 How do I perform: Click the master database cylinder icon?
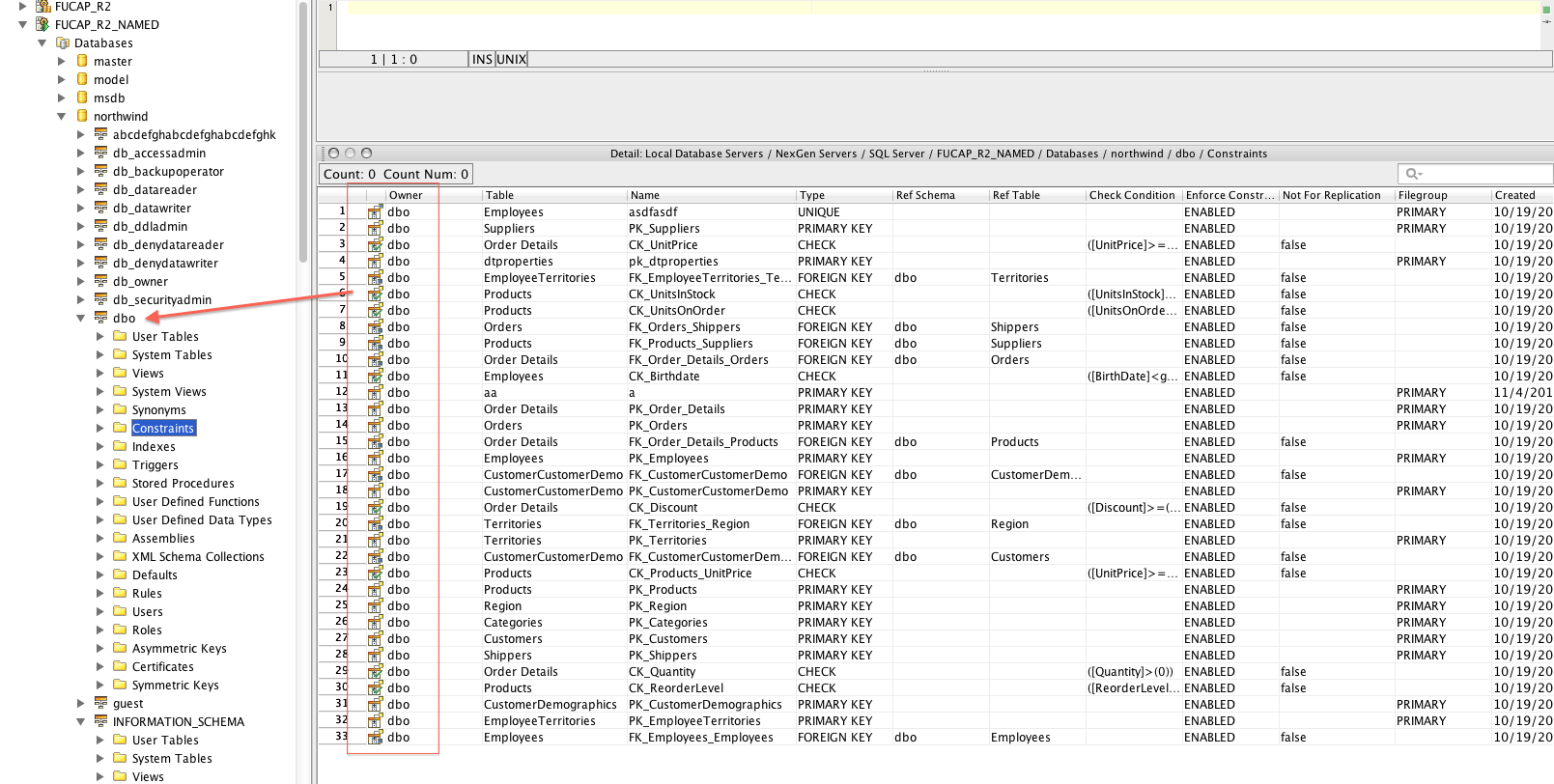pyautogui.click(x=82, y=61)
